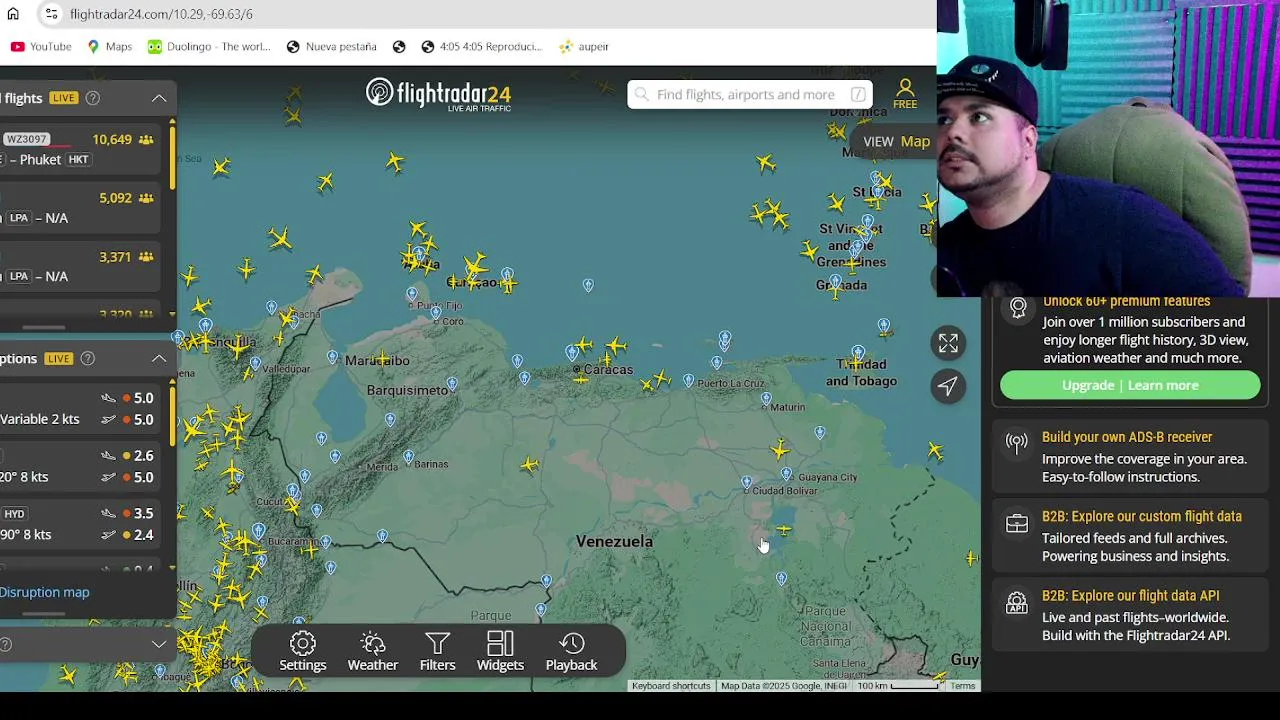Start the Playback history tool

571,652
